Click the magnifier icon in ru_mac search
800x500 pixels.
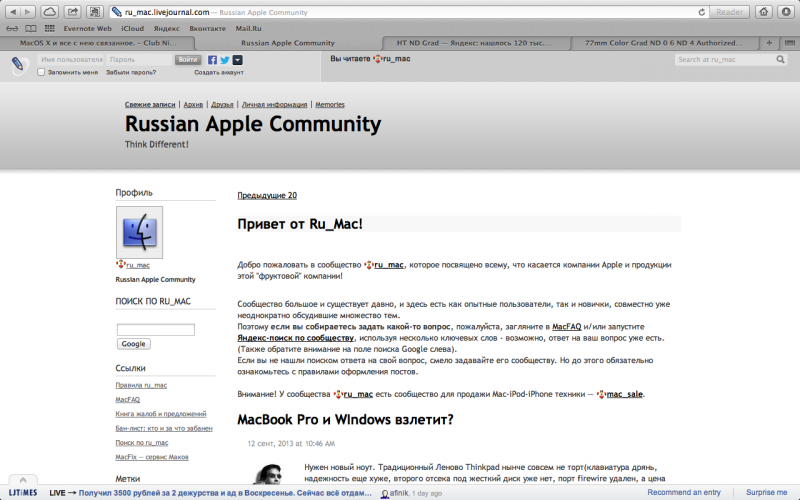[x=781, y=60]
